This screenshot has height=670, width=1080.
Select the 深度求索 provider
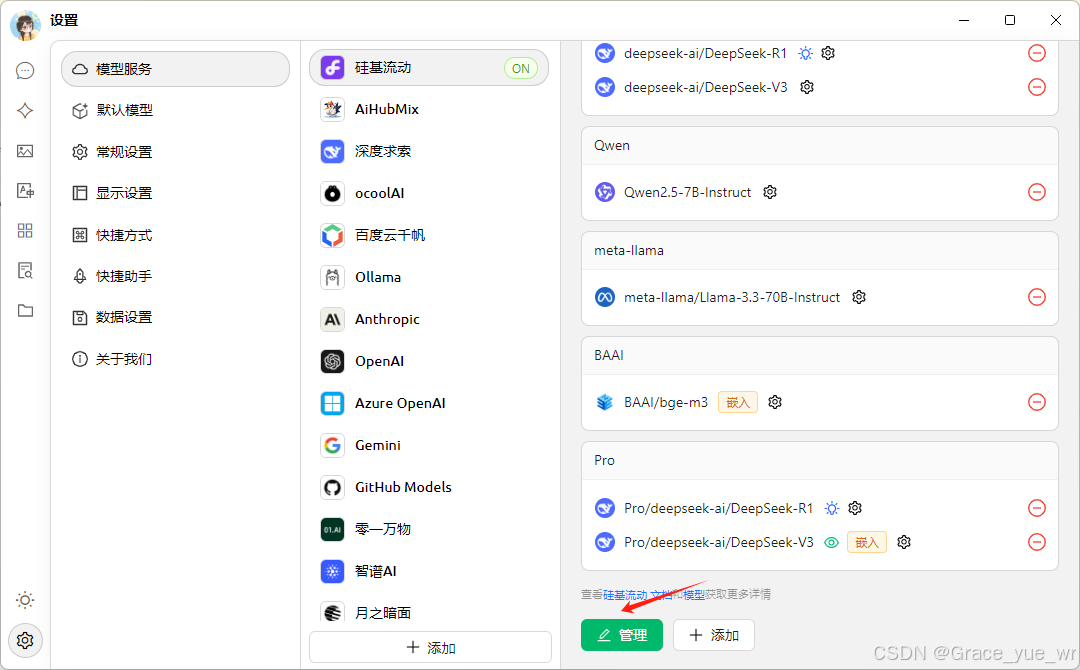pyautogui.click(x=429, y=151)
